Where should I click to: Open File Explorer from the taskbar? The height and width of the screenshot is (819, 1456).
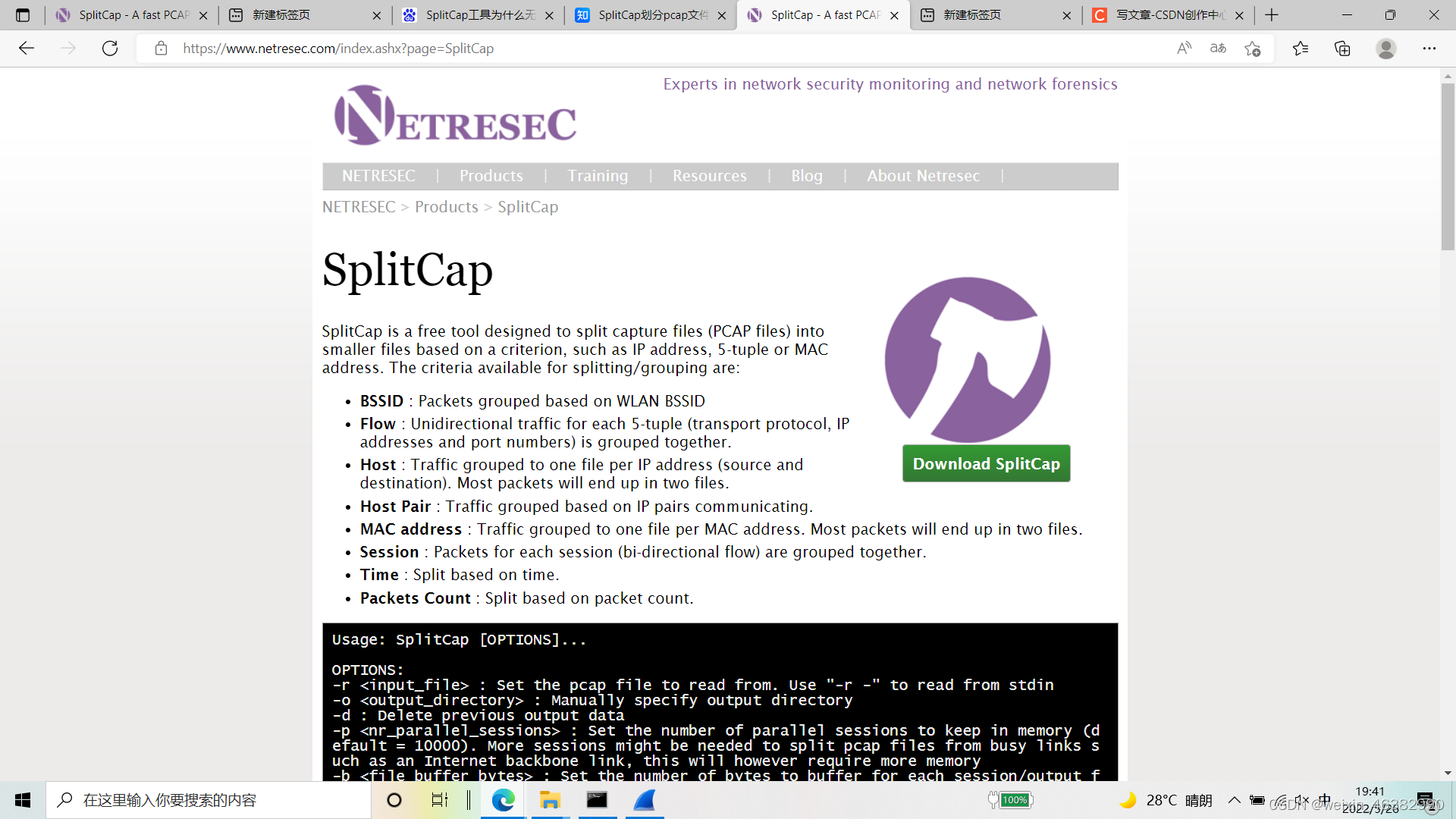[550, 799]
